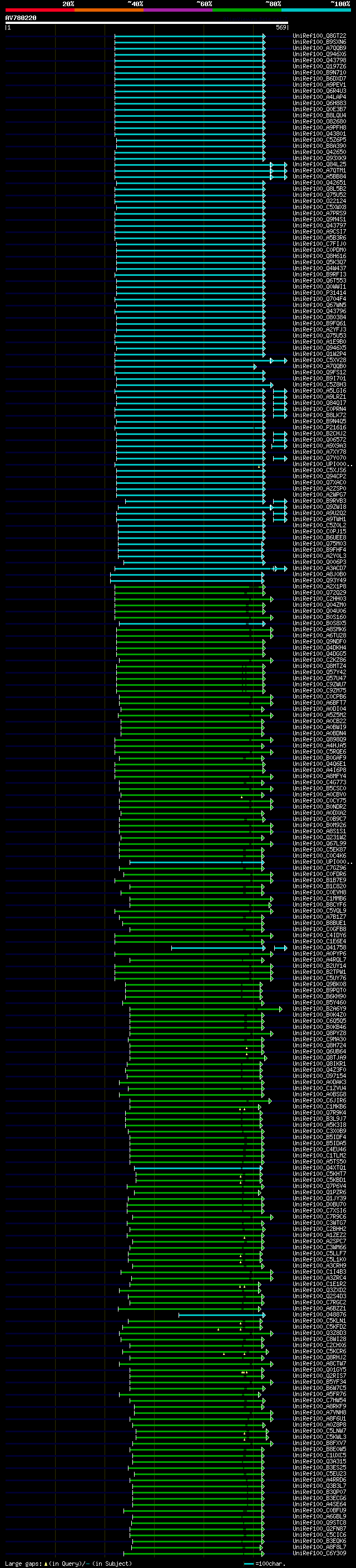
Task: Open the UniRef100_B9N710 entry
Action: [x=319, y=72]
